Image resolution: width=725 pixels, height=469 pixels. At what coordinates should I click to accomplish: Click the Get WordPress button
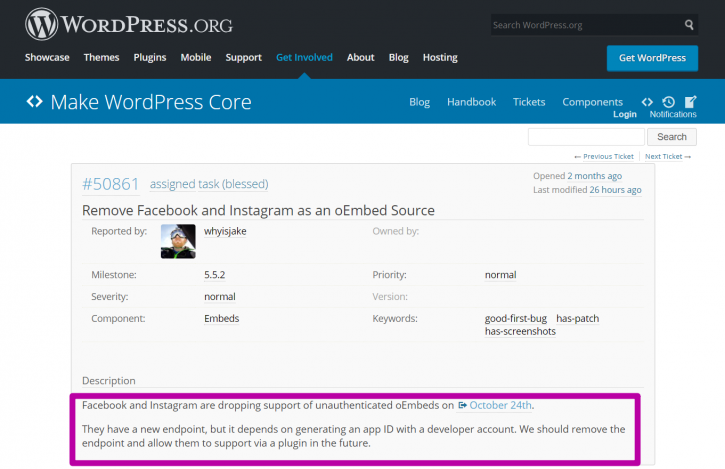point(652,58)
